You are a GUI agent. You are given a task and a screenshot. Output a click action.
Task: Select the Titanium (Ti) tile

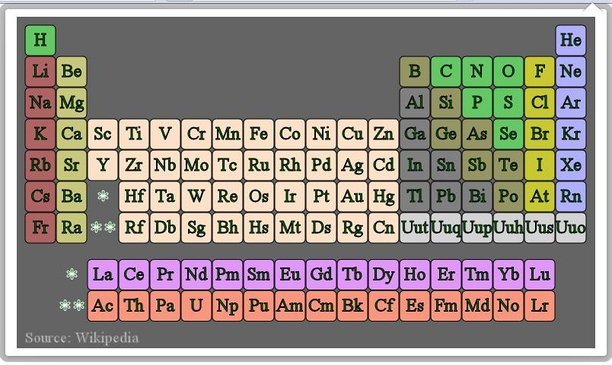tap(134, 134)
